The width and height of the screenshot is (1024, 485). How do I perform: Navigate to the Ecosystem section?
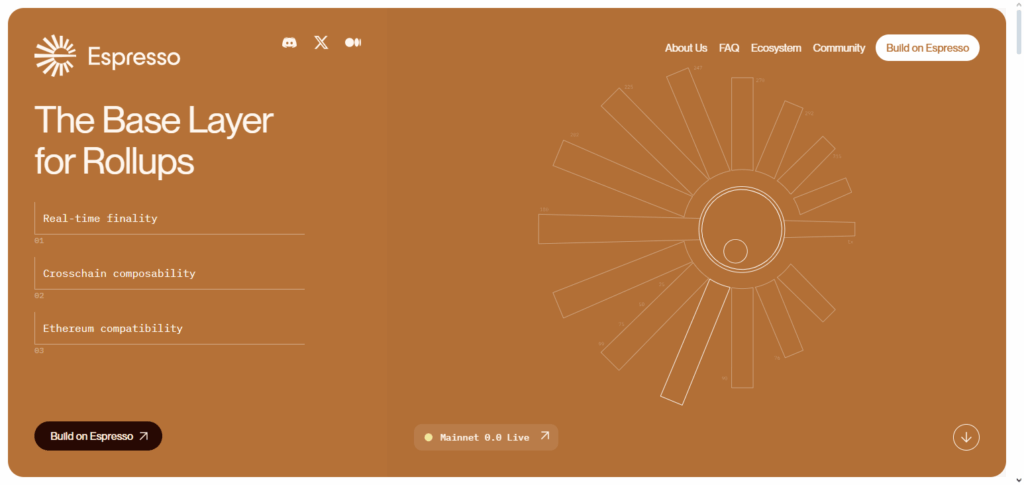click(776, 48)
